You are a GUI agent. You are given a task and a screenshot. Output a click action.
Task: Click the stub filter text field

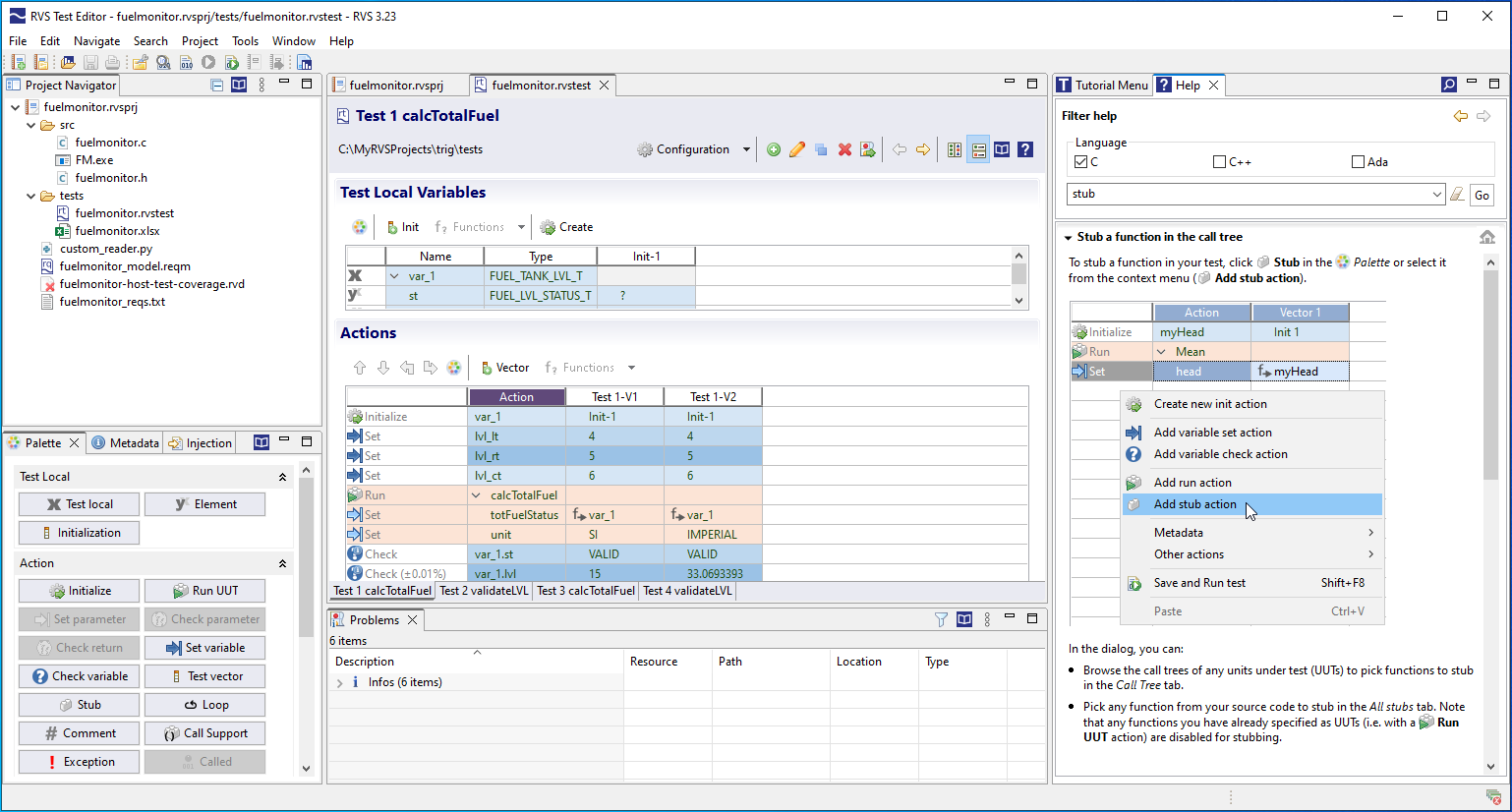(x=1249, y=195)
